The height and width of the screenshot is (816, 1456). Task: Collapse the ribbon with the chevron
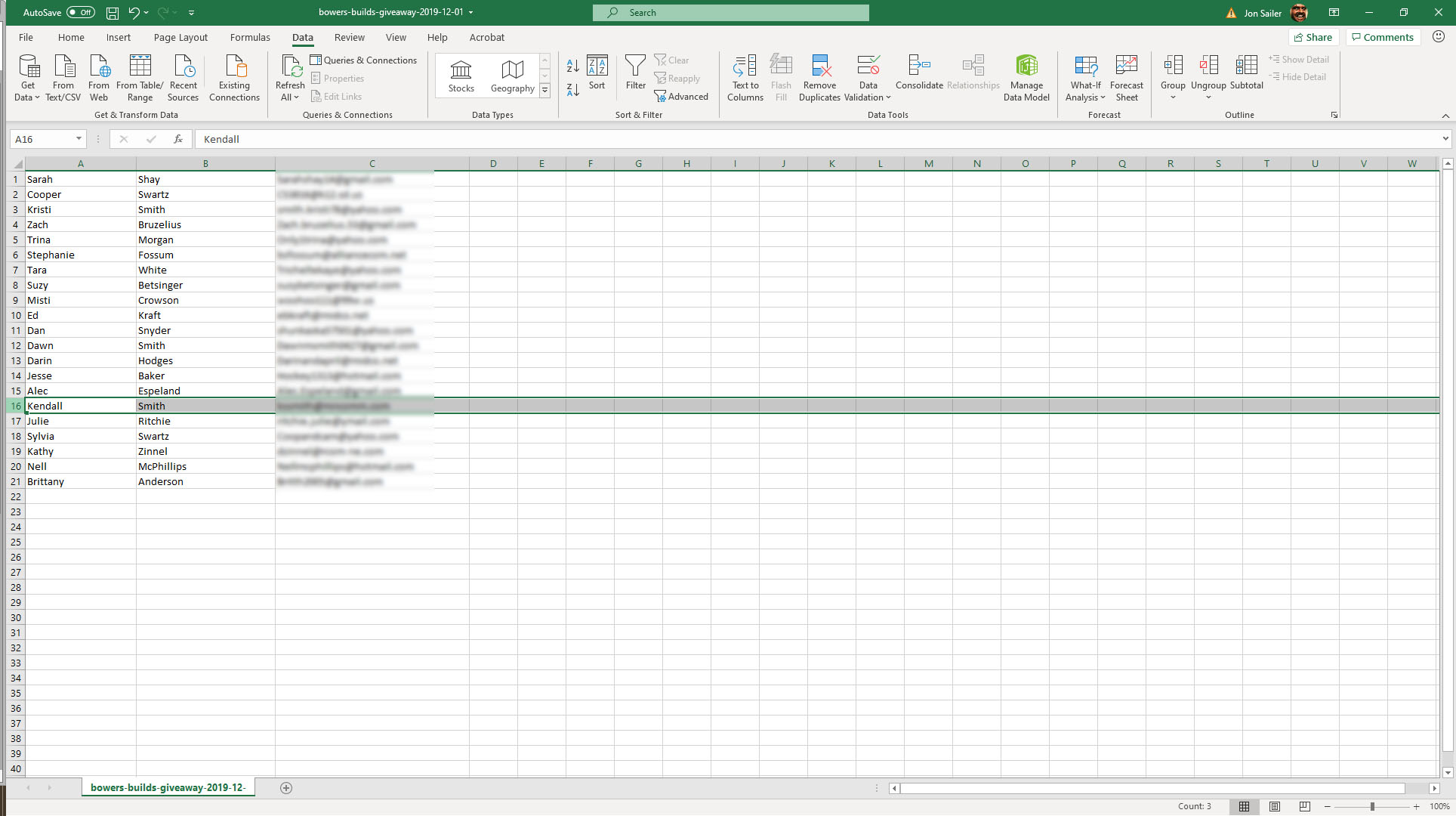(x=1445, y=116)
